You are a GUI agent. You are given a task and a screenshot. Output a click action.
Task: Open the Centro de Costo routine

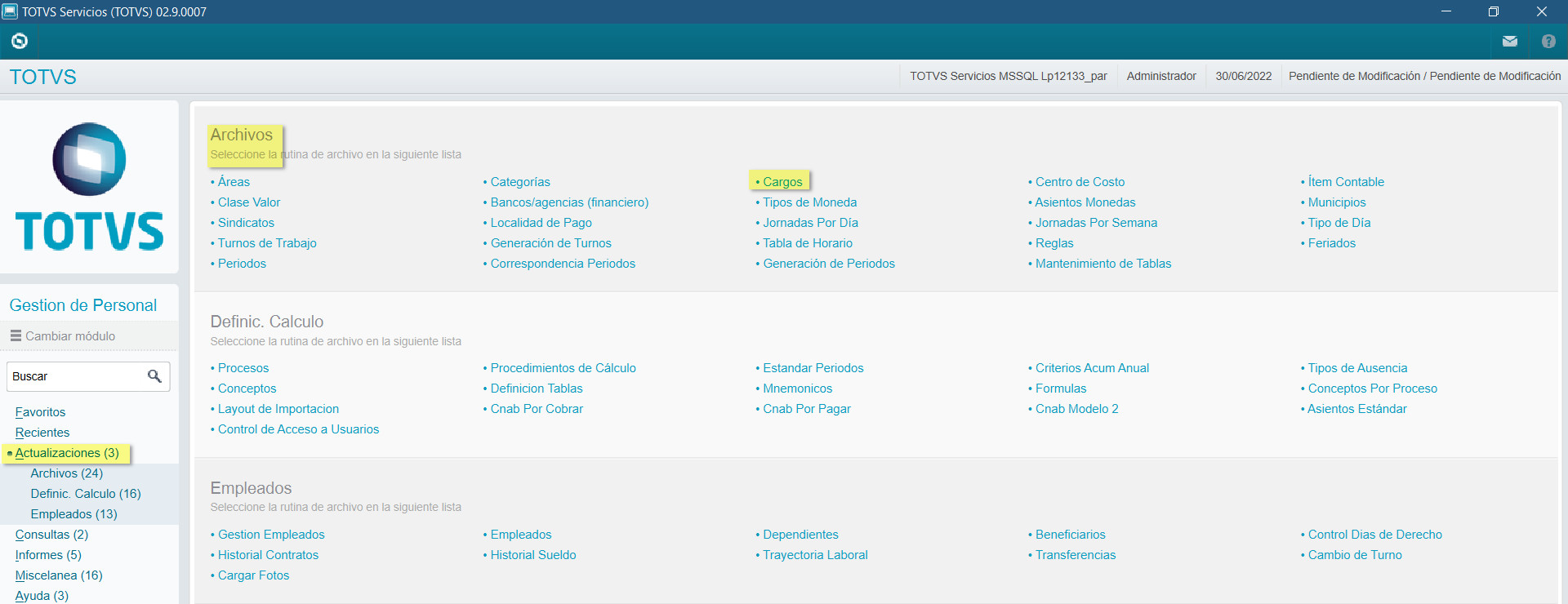[x=1080, y=182]
